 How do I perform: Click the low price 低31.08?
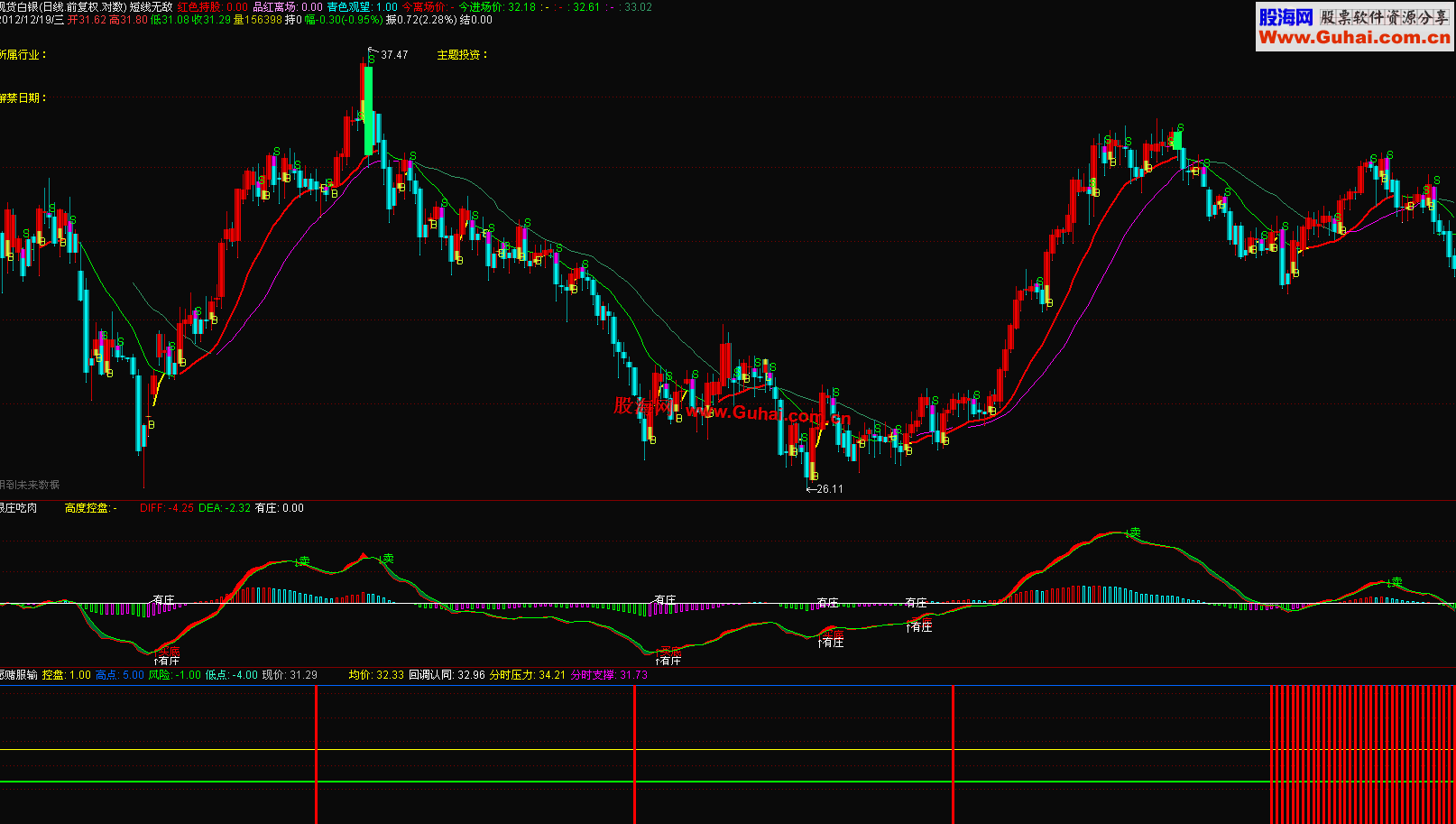coord(170,19)
